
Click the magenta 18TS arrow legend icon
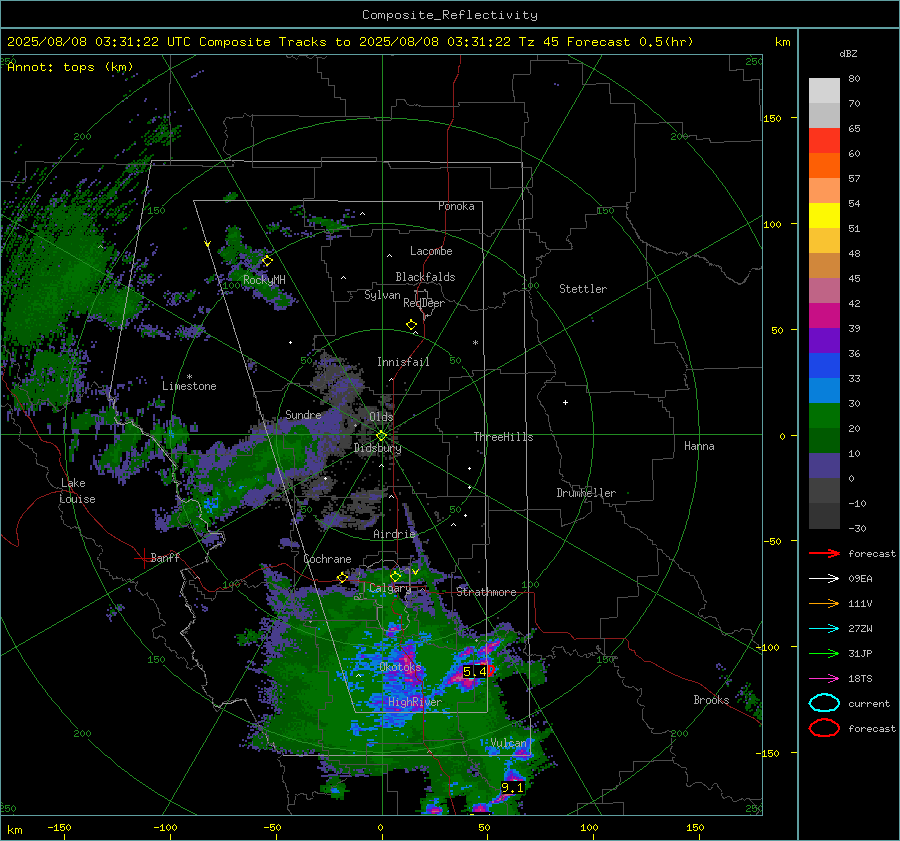coord(824,679)
